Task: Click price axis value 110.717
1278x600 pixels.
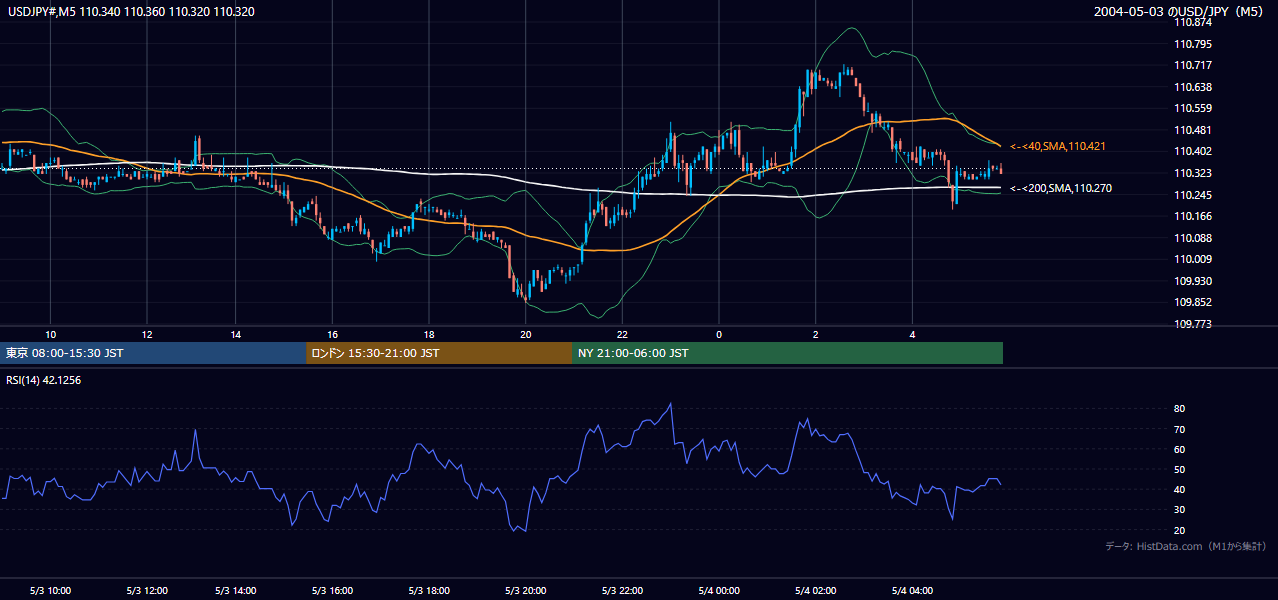Action: click(x=1193, y=66)
